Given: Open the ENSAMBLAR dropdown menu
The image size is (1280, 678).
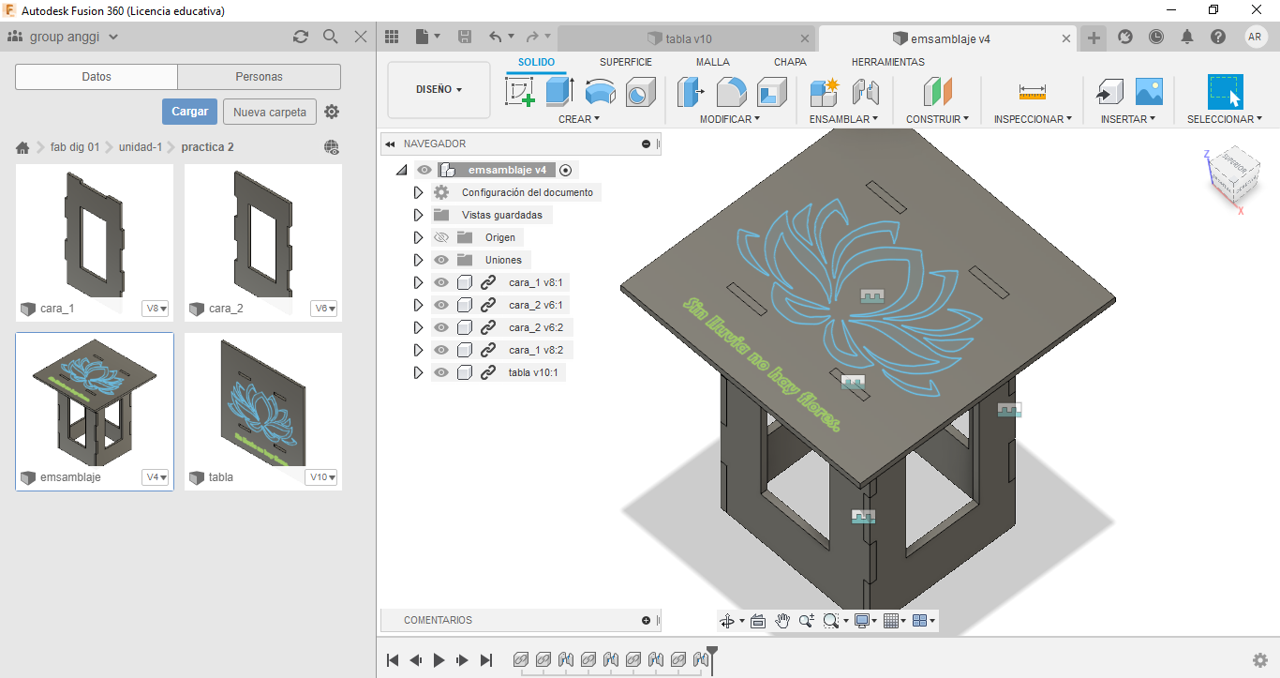Looking at the screenshot, I should [x=844, y=119].
